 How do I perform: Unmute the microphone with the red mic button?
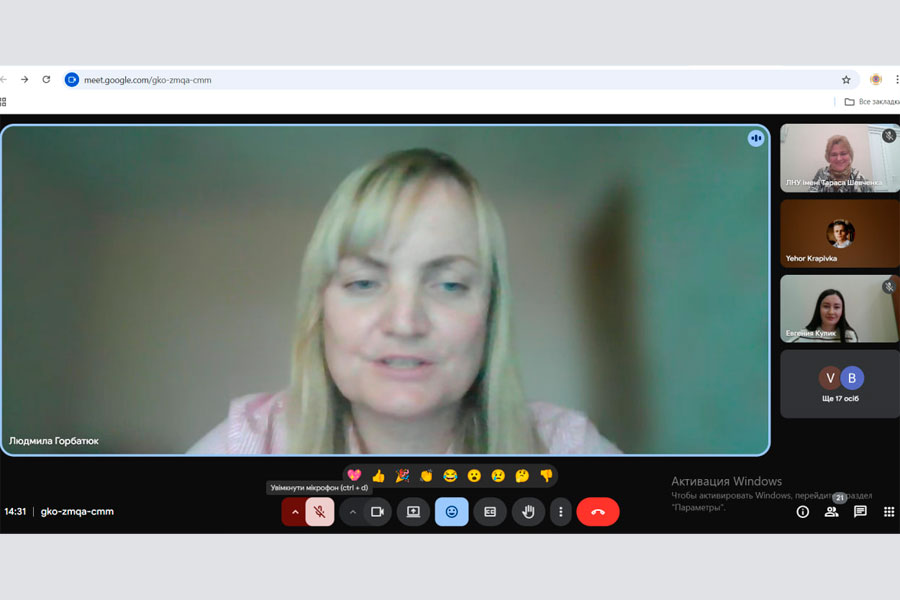coord(320,512)
